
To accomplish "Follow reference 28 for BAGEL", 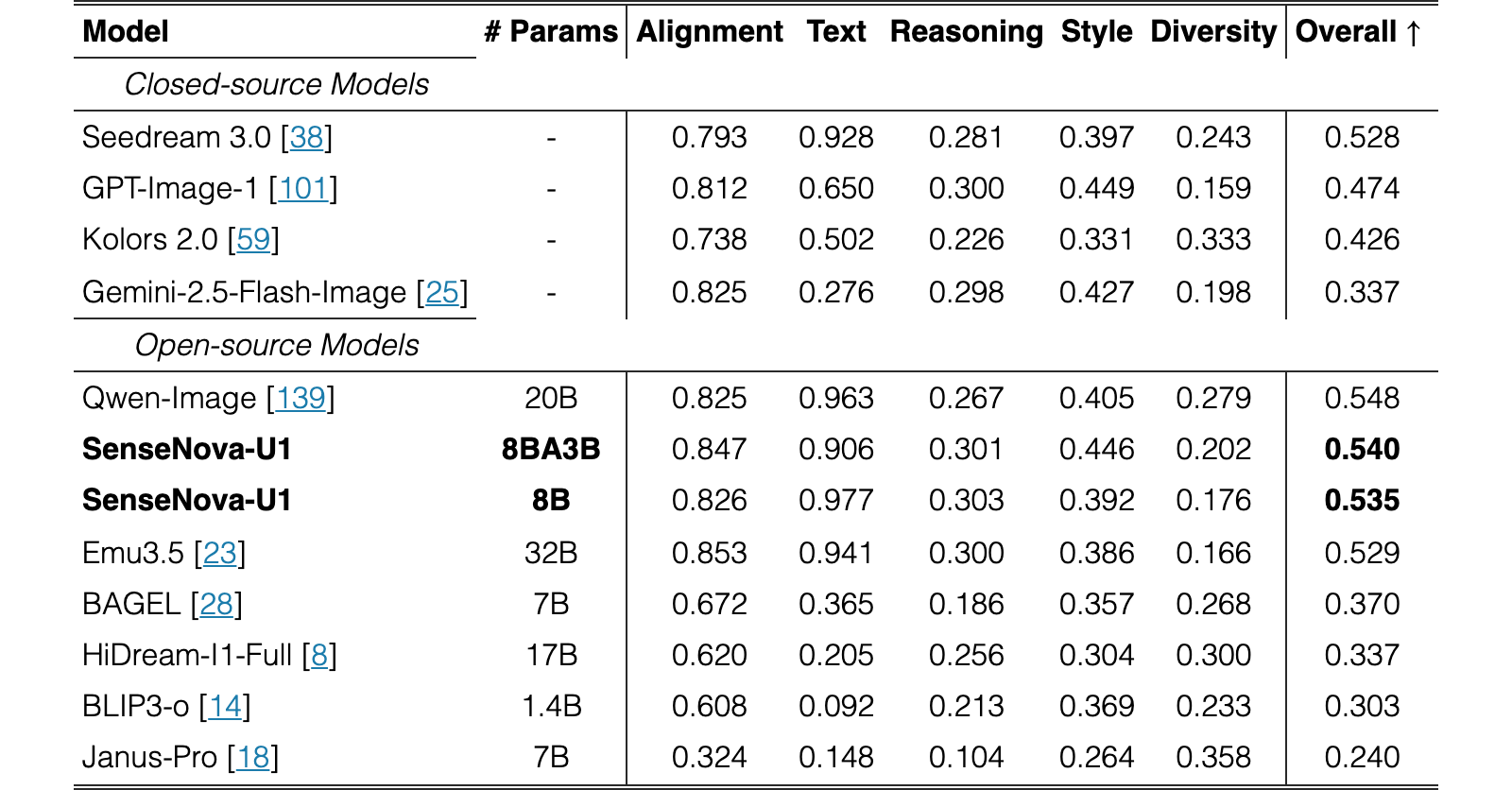I will (x=216, y=604).
